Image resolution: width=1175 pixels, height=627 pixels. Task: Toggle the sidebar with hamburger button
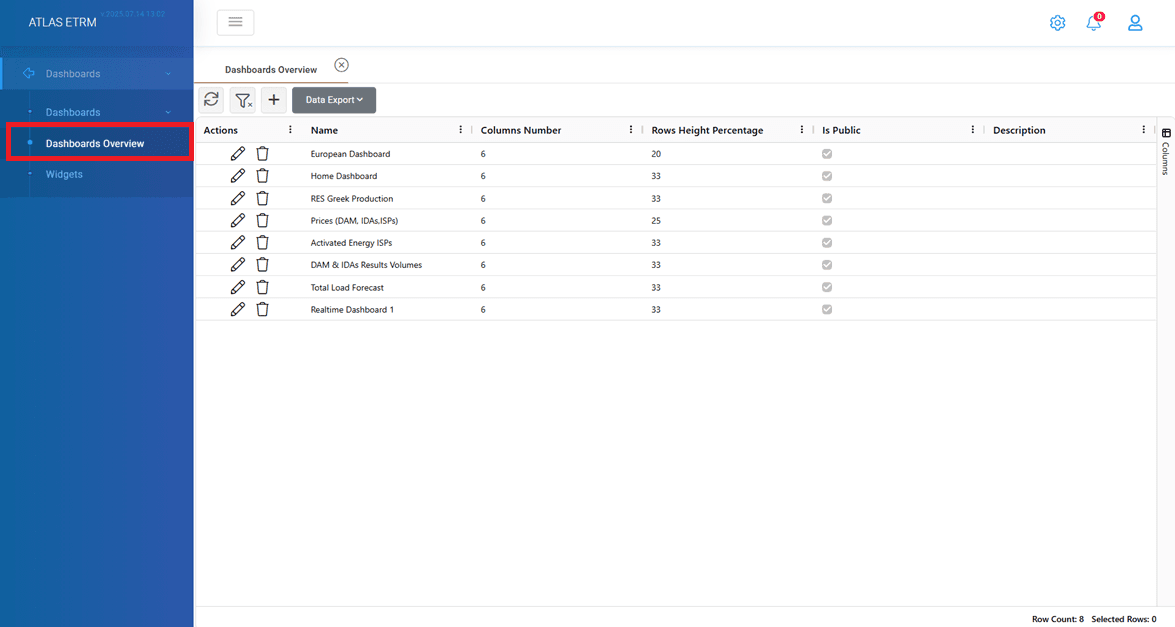coord(235,22)
